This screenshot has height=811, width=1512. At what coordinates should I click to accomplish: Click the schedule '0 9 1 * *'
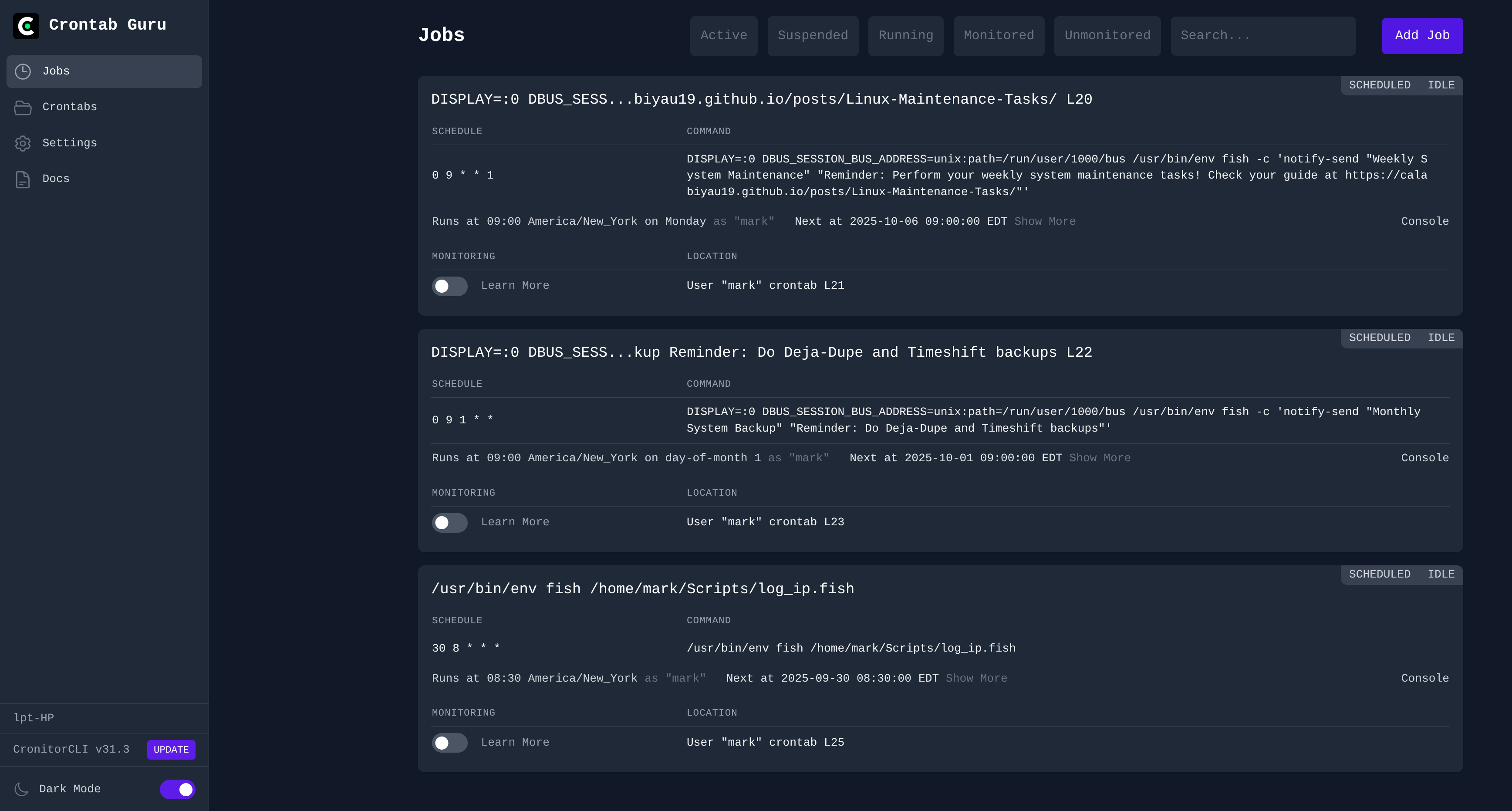462,420
